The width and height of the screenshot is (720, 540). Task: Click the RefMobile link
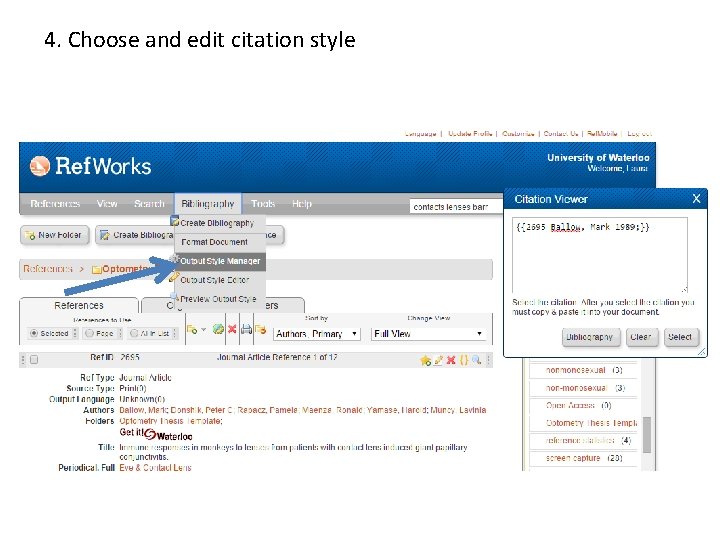[x=602, y=134]
